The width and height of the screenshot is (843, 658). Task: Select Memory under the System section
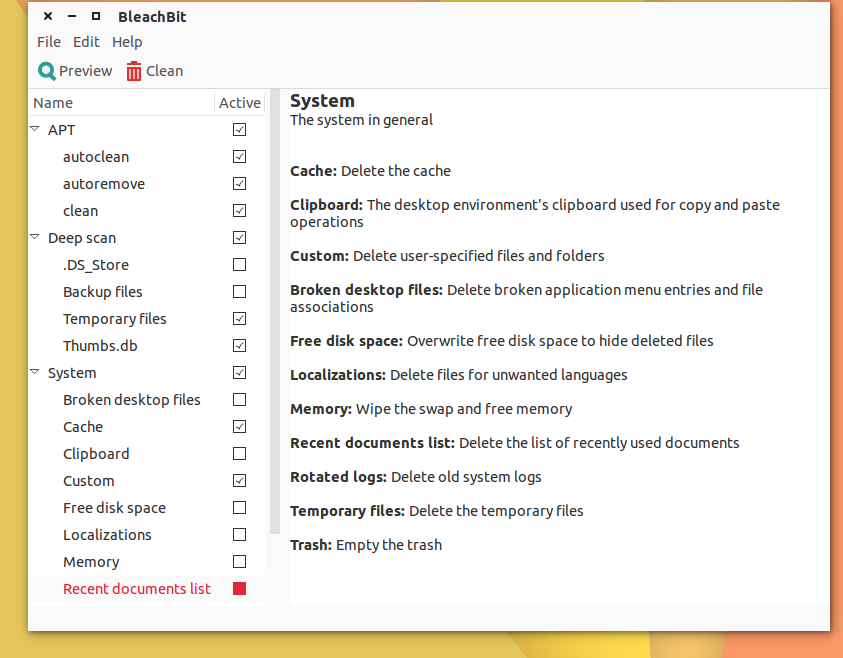pos(91,561)
